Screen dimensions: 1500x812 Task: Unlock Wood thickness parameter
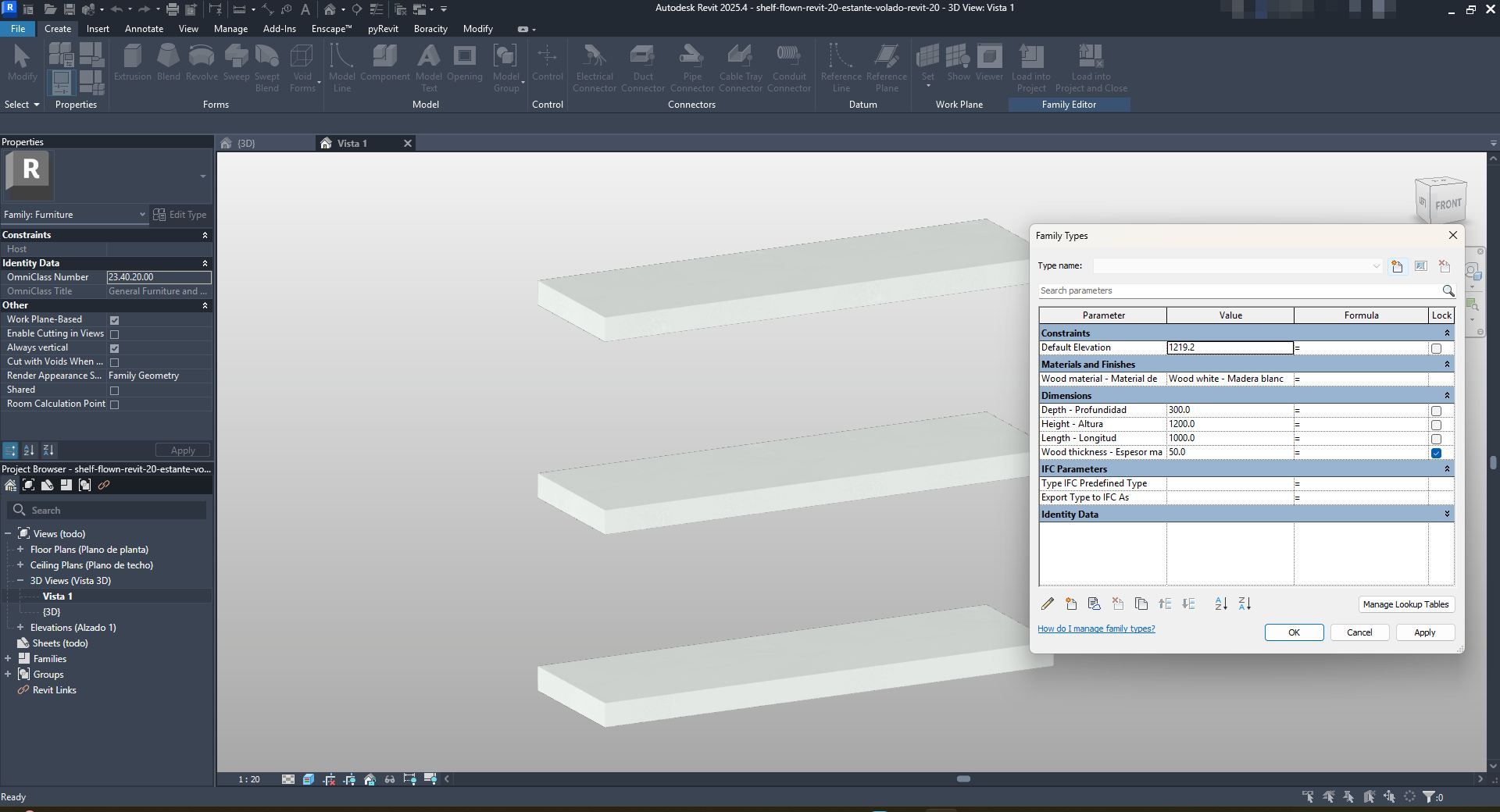tap(1436, 453)
